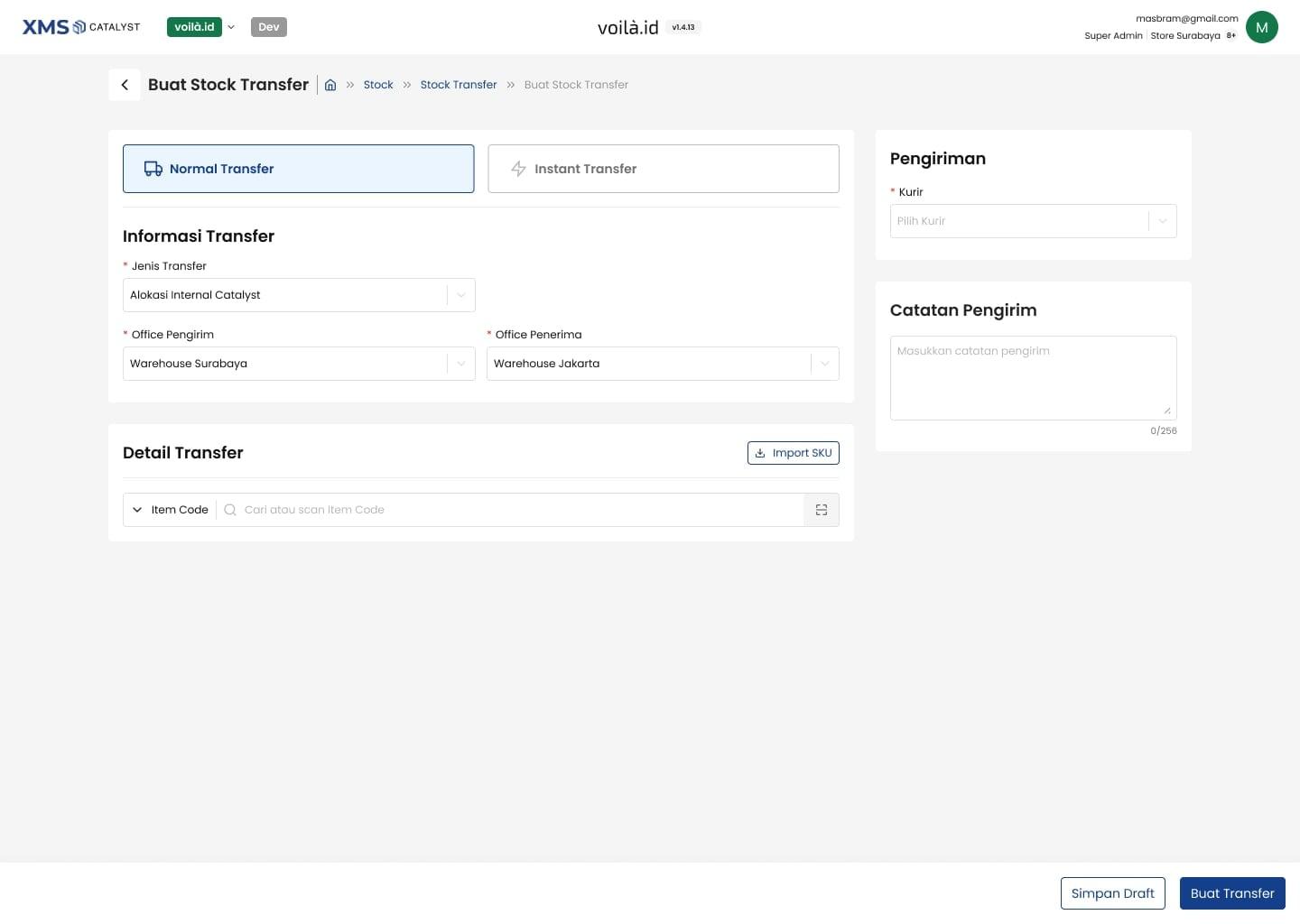The image size is (1300, 924).
Task: Focus the Masukkan catatan pengirim textarea
Action: (x=1034, y=378)
